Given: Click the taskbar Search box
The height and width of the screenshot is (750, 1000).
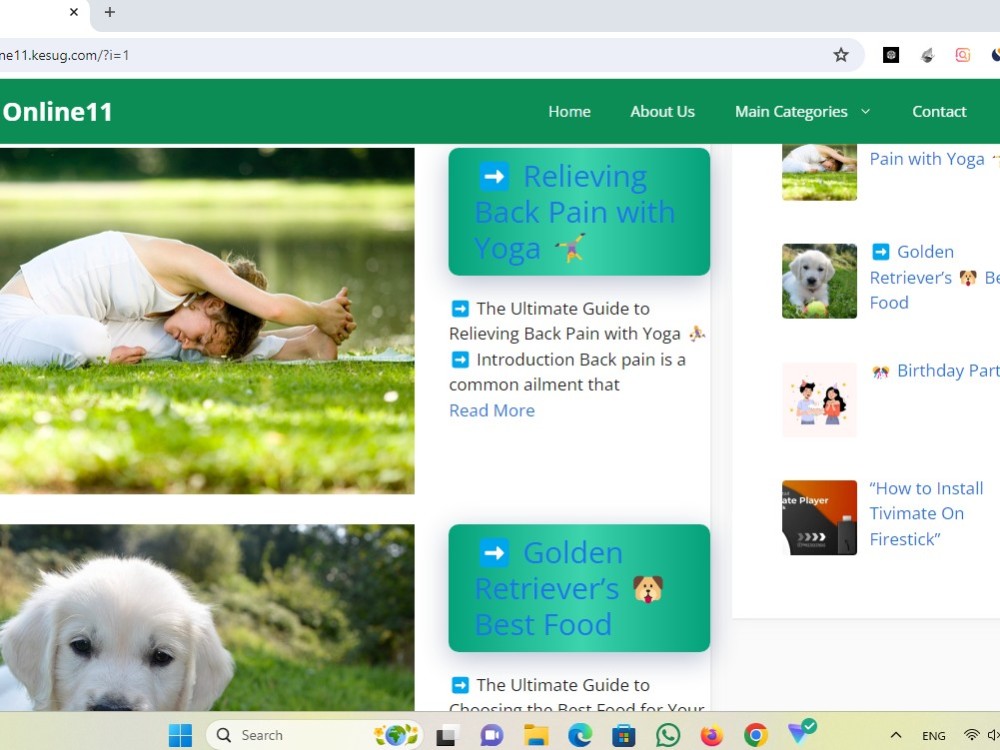Looking at the screenshot, I should [314, 735].
